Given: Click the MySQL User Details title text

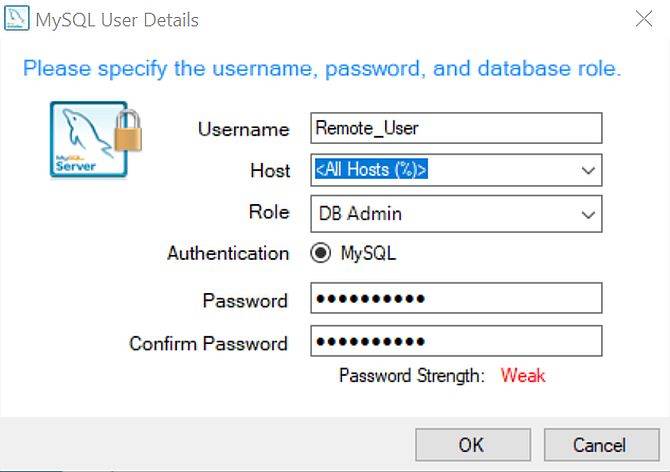Looking at the screenshot, I should (x=118, y=20).
